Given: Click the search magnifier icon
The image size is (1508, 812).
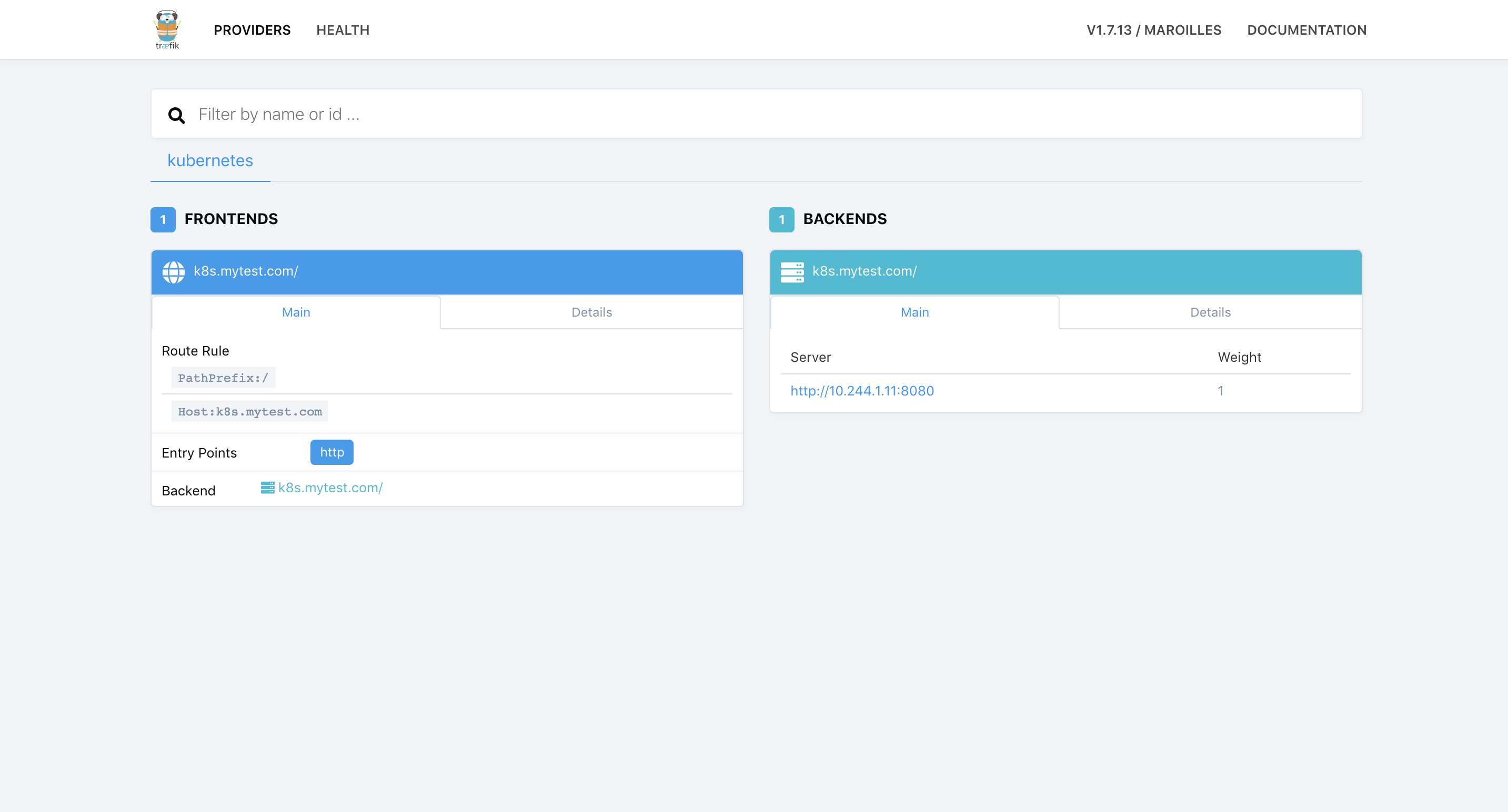Looking at the screenshot, I should point(176,115).
